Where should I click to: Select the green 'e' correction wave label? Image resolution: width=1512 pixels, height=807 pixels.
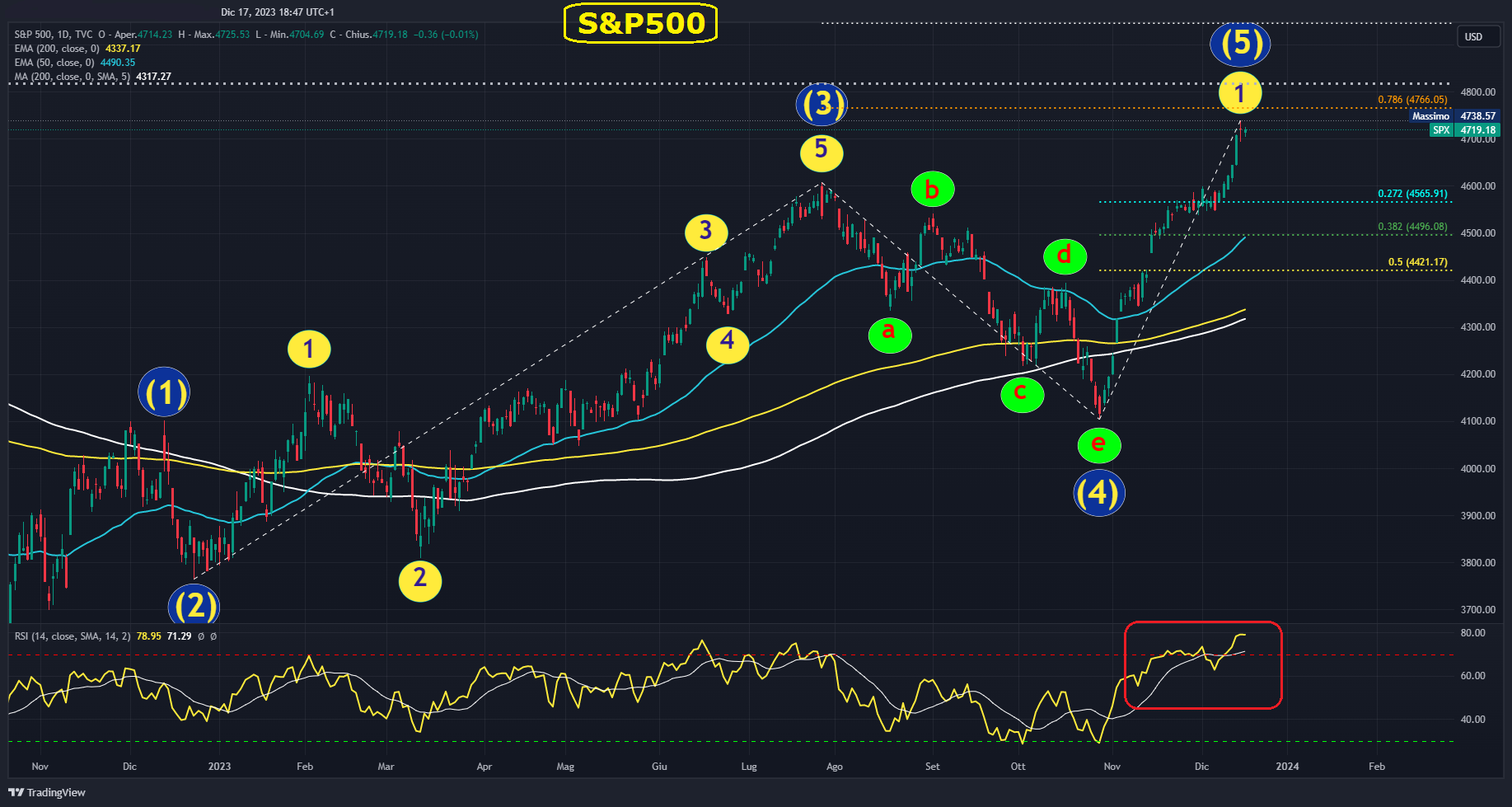[1099, 444]
